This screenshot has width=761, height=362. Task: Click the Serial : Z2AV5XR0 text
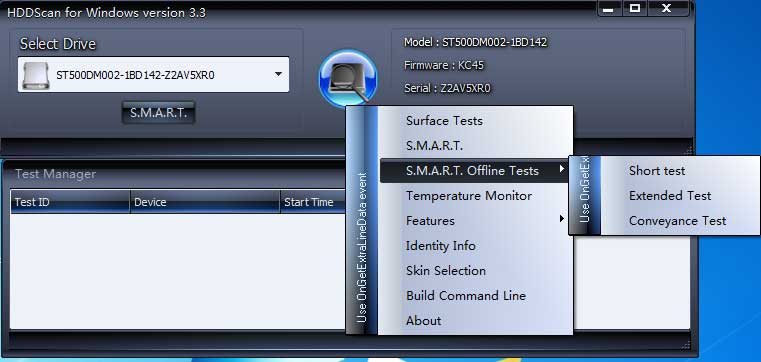(x=447, y=88)
